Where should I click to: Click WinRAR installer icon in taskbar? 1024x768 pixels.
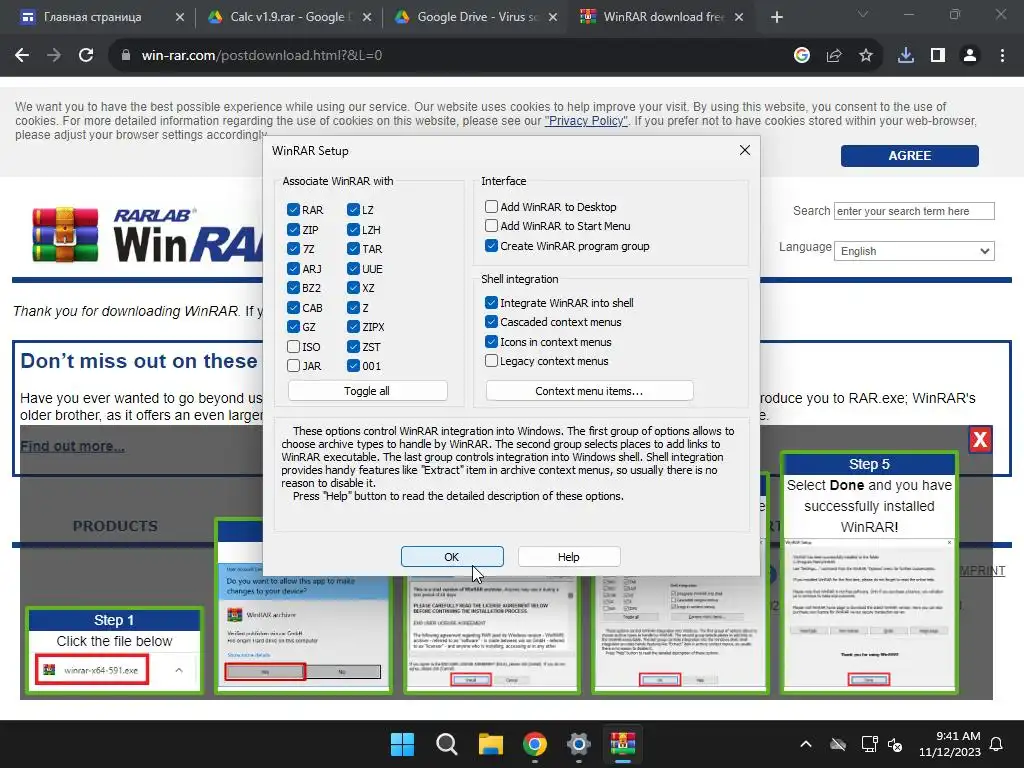pyautogui.click(x=623, y=744)
